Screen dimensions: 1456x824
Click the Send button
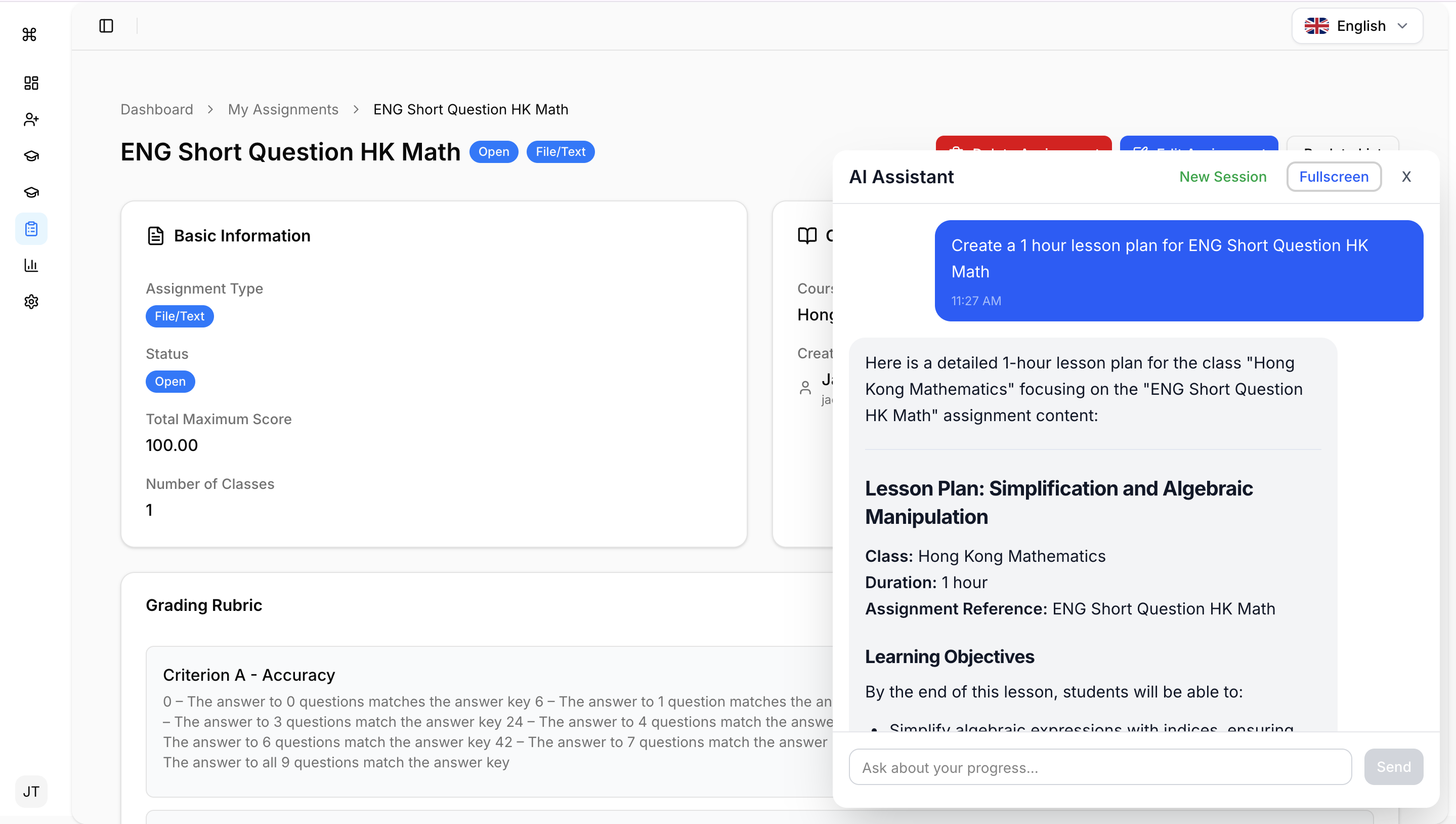1393,767
